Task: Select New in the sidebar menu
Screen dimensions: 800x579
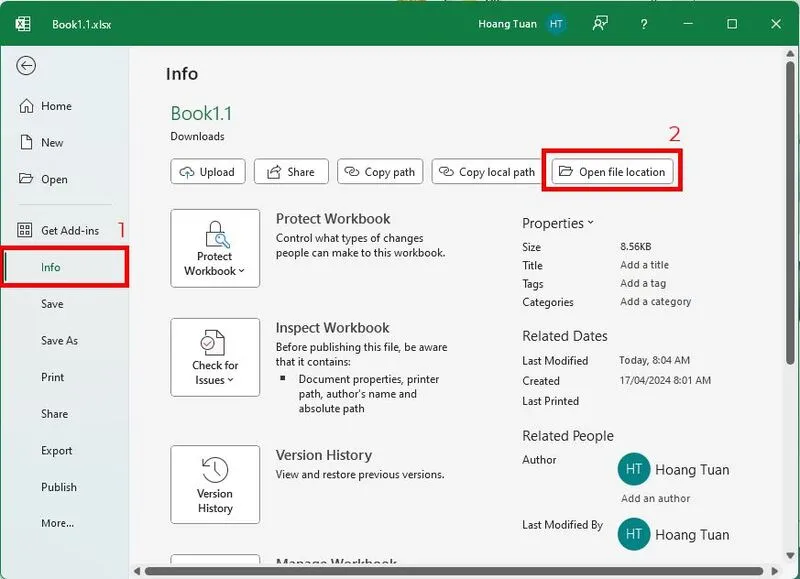Action: (x=52, y=143)
